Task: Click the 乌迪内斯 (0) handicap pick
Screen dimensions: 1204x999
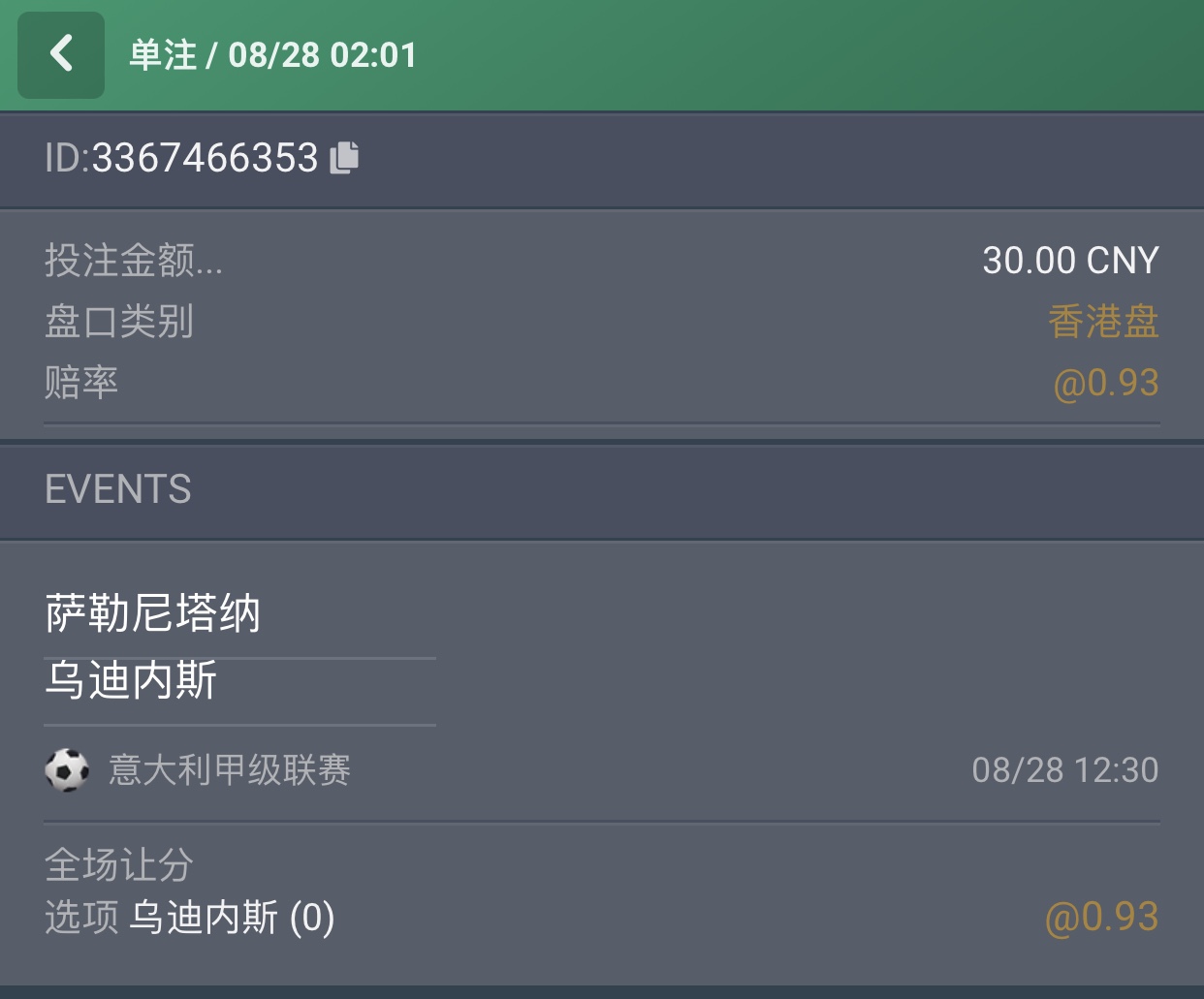Action: (233, 918)
